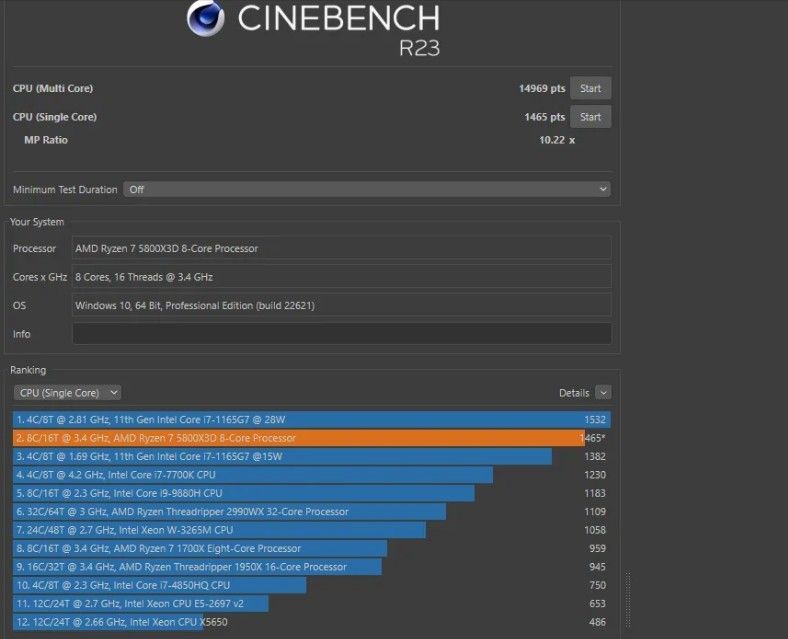
Task: Select ranking row Xeon E5-2697 v2
Action: (x=312, y=603)
